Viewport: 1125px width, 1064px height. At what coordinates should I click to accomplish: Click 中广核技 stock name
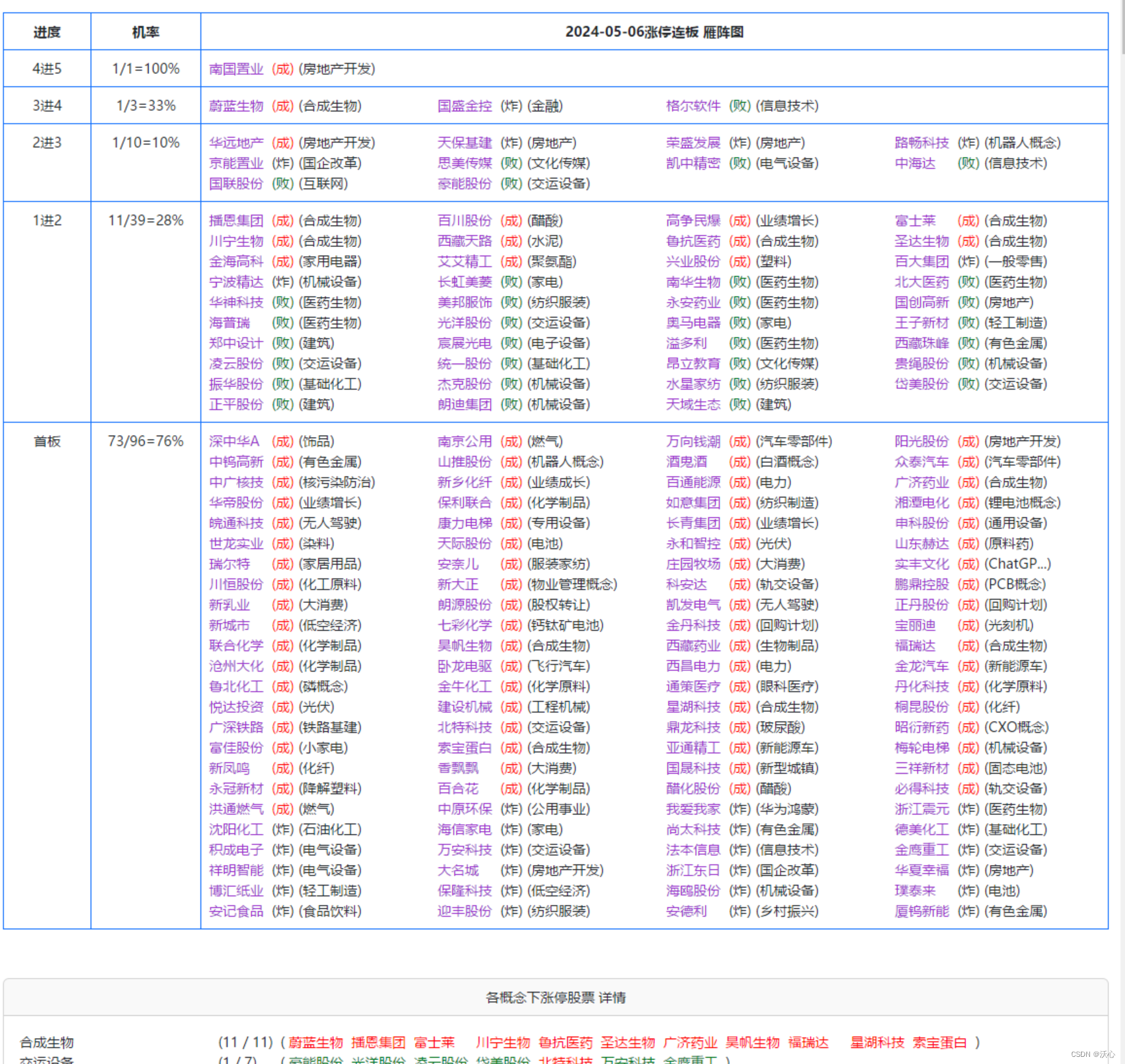click(x=236, y=482)
